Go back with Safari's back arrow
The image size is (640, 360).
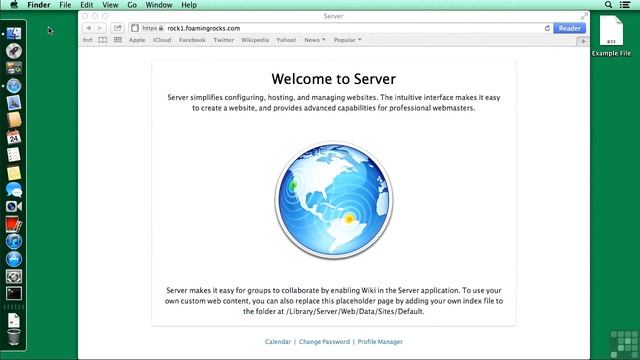(89, 28)
